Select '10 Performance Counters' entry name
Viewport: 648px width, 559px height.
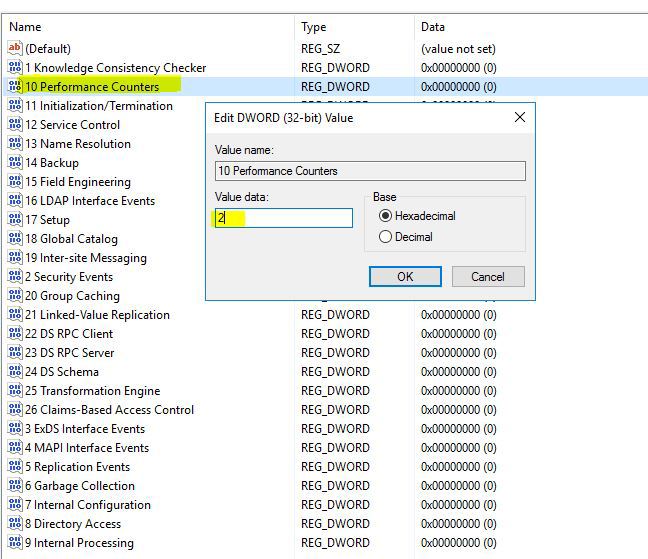coord(92,87)
